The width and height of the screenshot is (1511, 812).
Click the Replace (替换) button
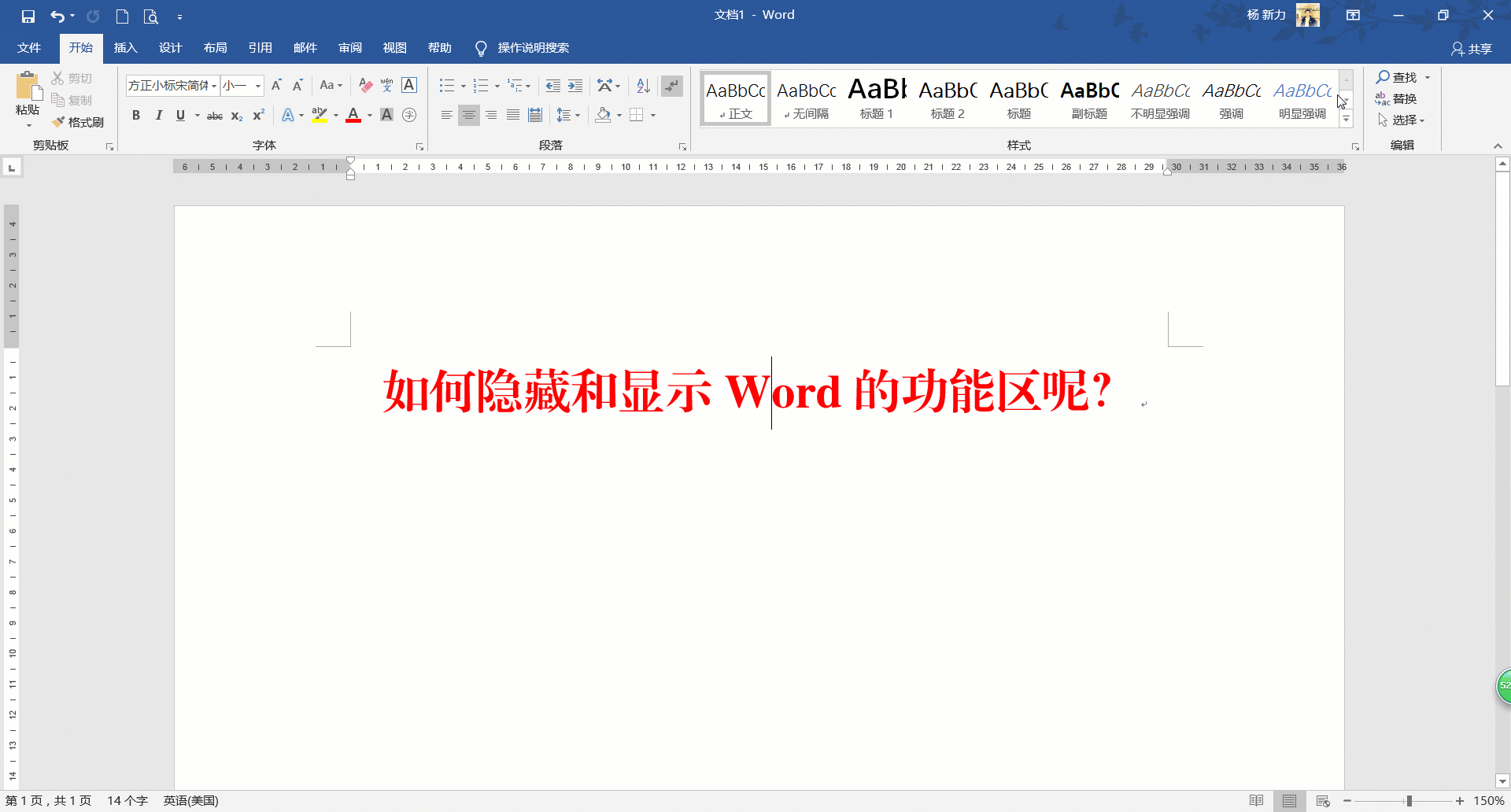[1397, 99]
